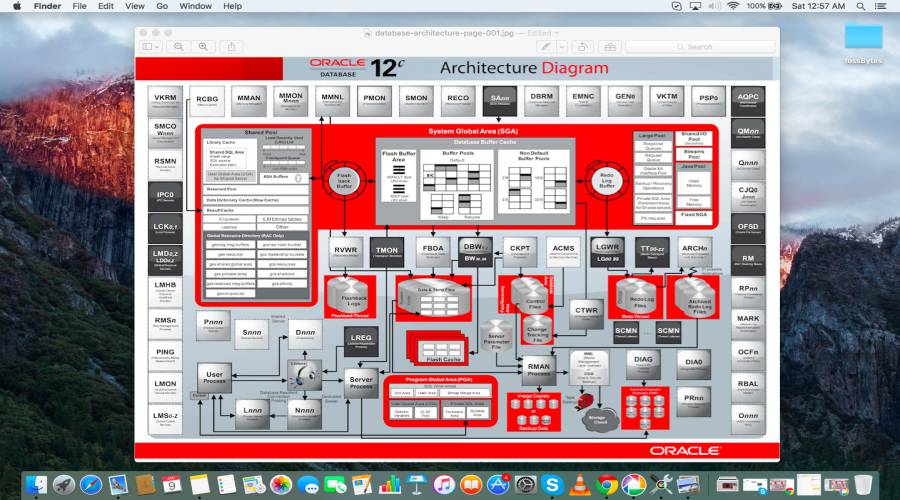Open the Share menu in Preview toolbar
The image size is (900, 500).
click(x=231, y=46)
